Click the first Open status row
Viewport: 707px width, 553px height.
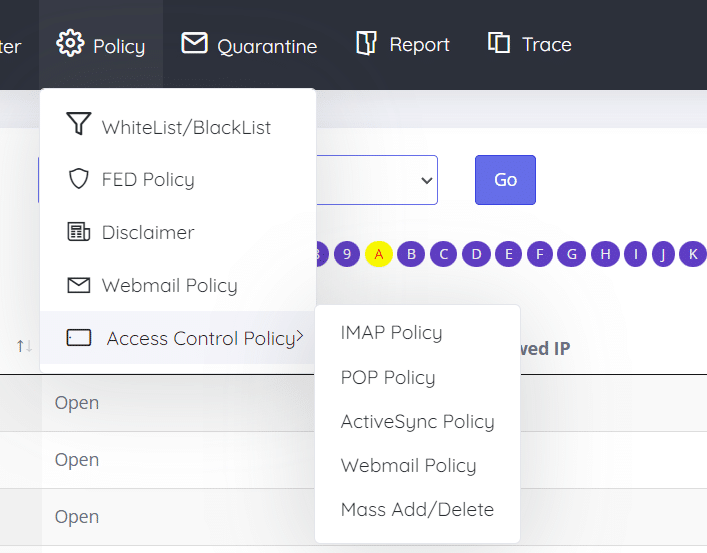pyautogui.click(x=77, y=403)
